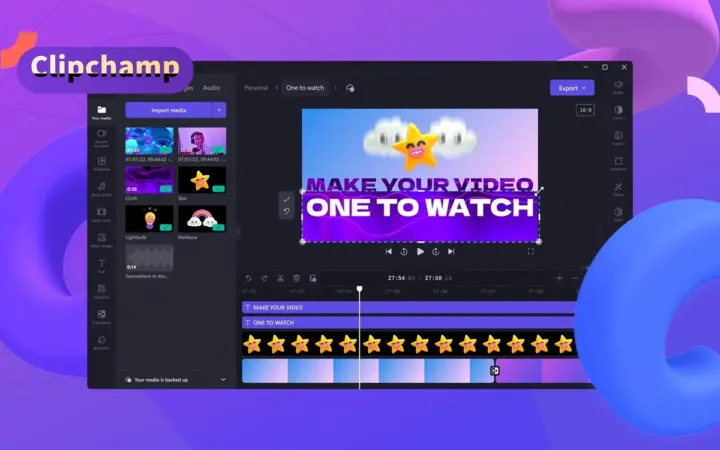Play the video preview
The height and width of the screenshot is (450, 720).
coord(420,252)
